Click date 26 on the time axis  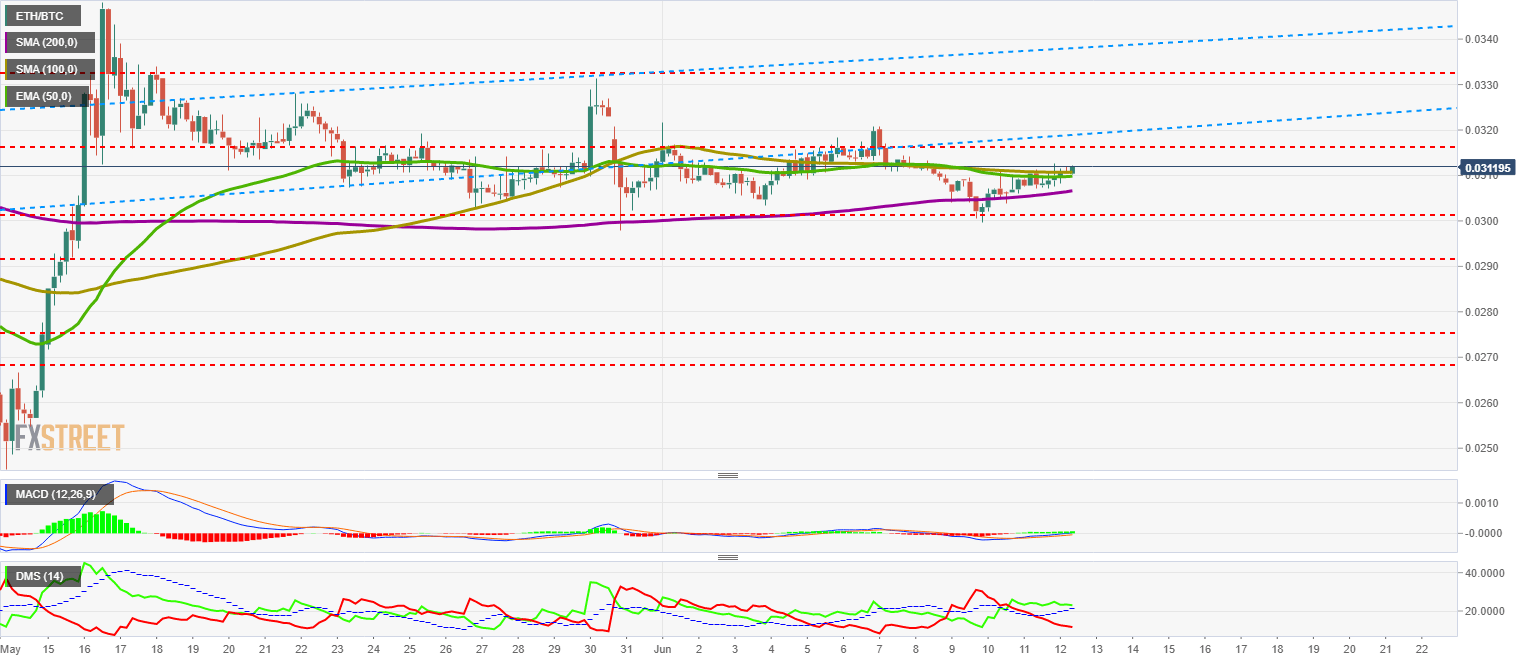pos(445,649)
